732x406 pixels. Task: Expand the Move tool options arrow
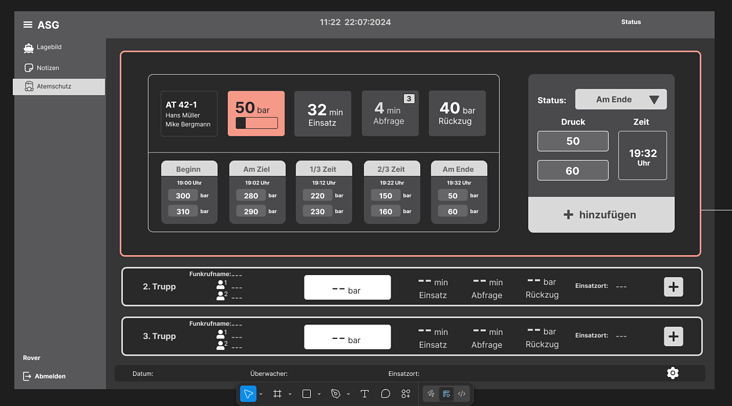pyautogui.click(x=261, y=394)
